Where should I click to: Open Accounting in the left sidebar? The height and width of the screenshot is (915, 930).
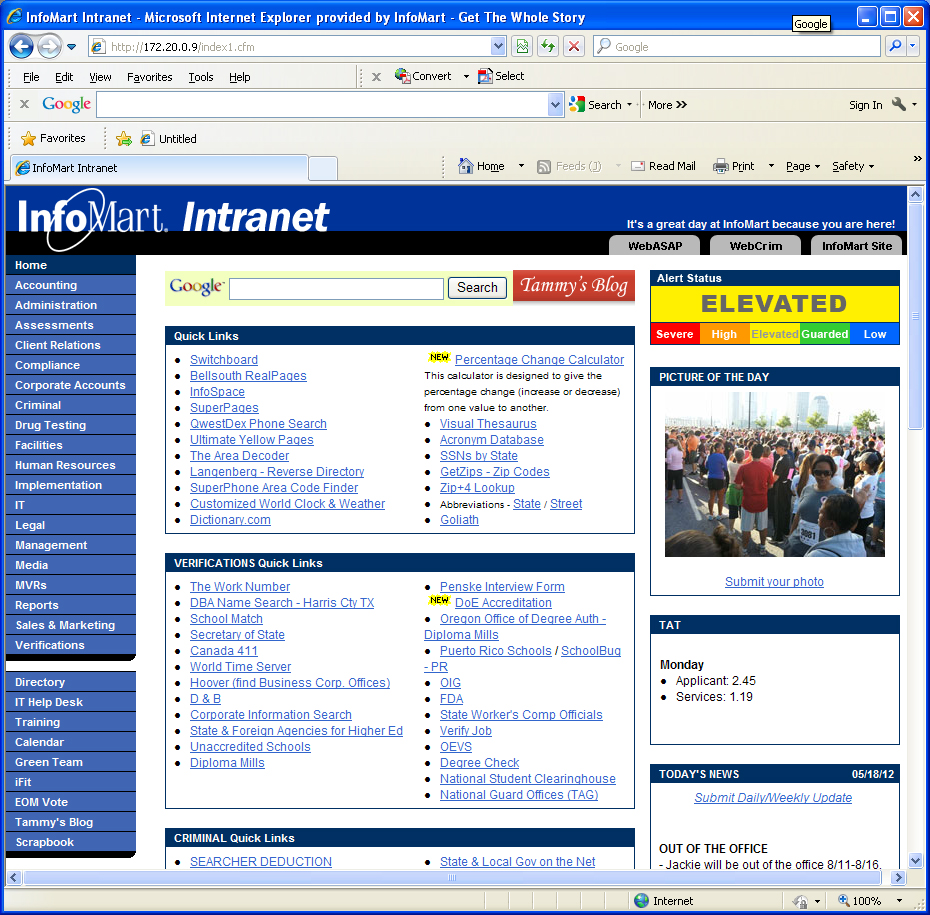point(71,285)
